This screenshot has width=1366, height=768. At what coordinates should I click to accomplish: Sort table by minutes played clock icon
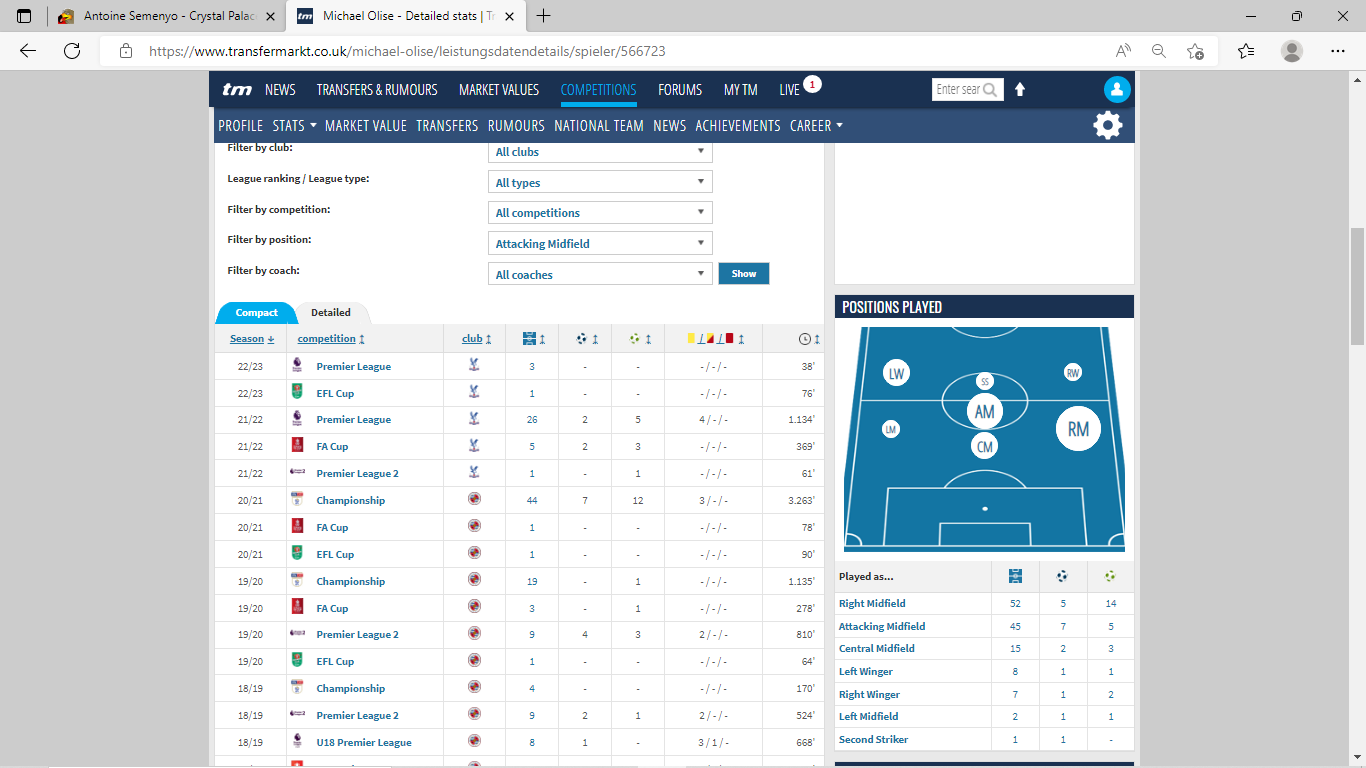[x=809, y=339]
